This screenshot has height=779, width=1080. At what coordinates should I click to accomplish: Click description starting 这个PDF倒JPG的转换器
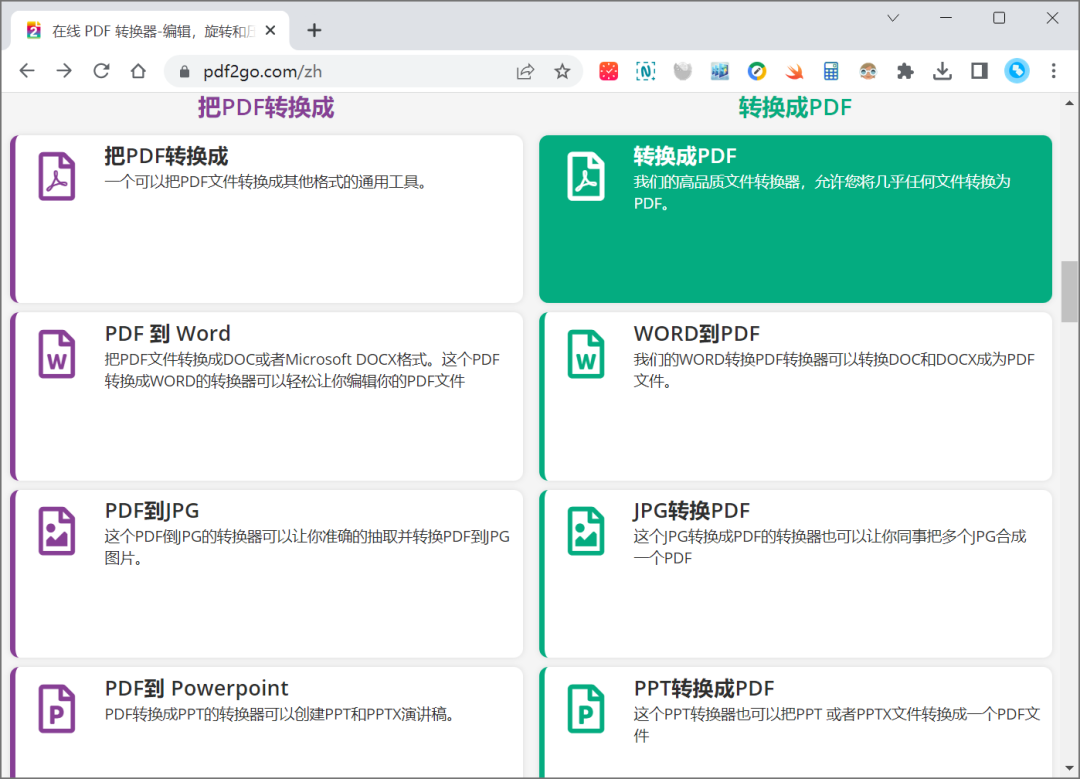pyautogui.click(x=307, y=547)
